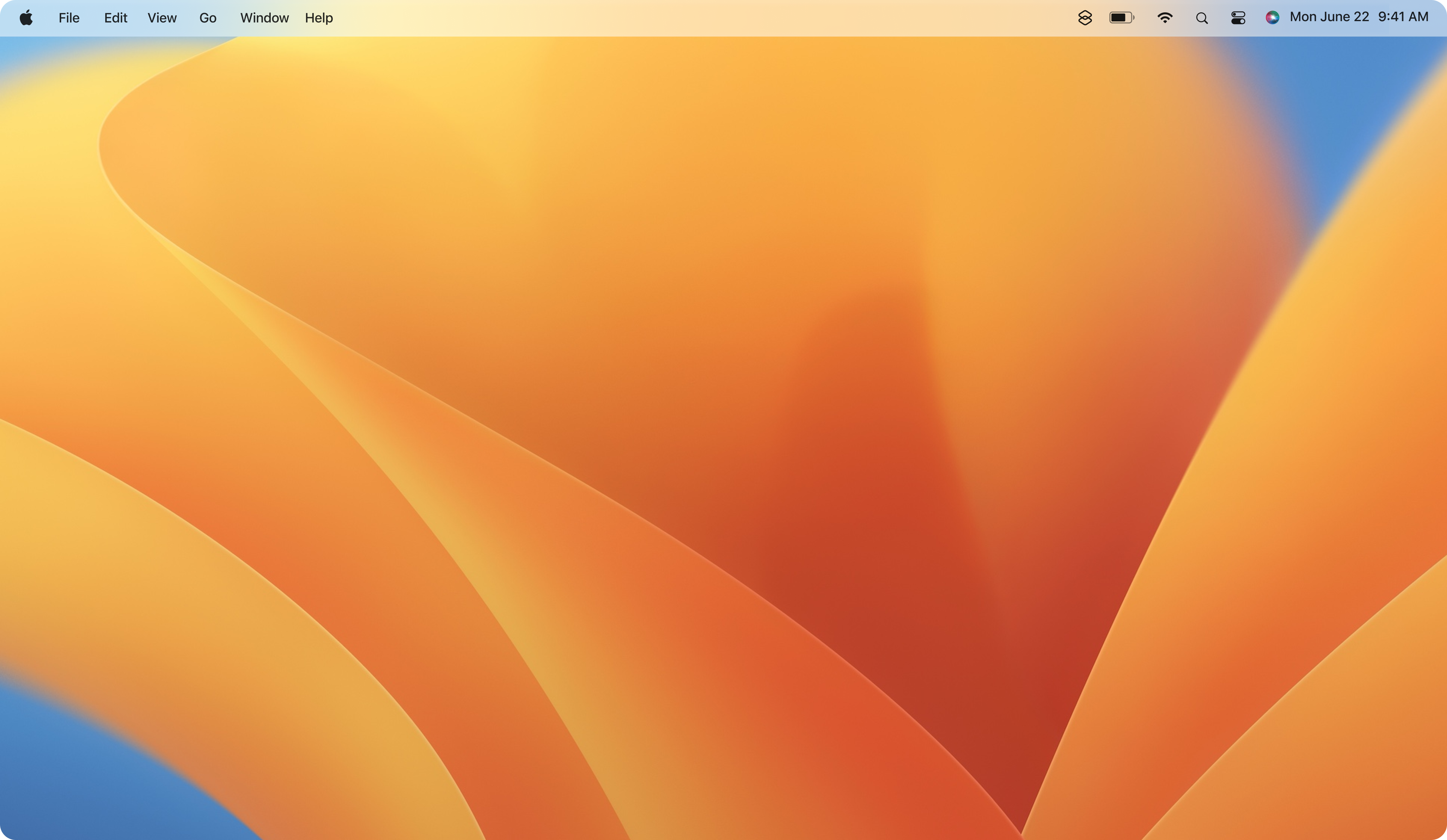Open the Apple menu

point(26,18)
